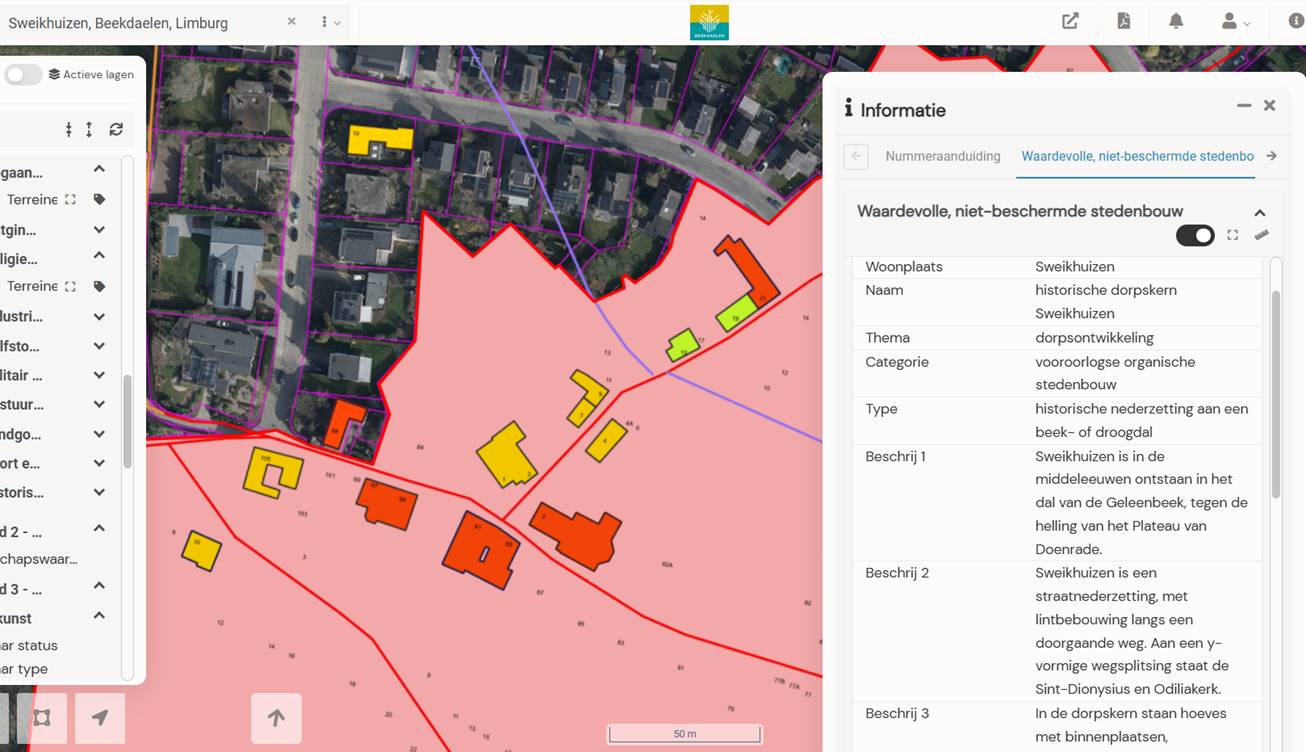Expand the 'litair…' layer group
1306x752 pixels.
(x=99, y=376)
